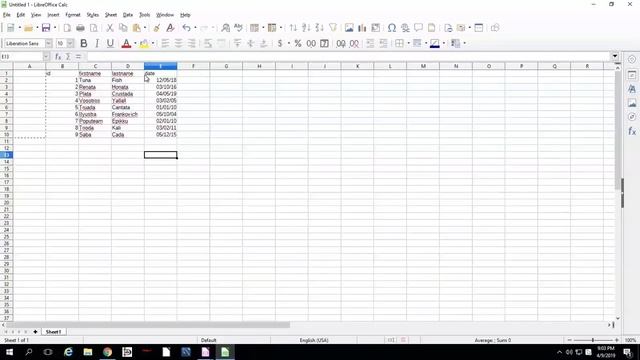Screen dimensions: 640x360
Task: Open highlighting color dropdown arrow
Action: click(153, 43)
